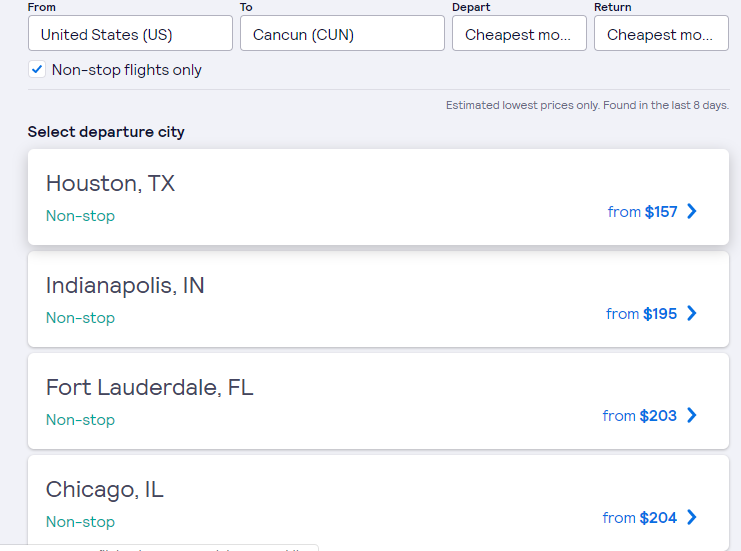Uncheck Non-stop flights only checkbox
Screen dimensions: 741x551
pyautogui.click(x=37, y=70)
